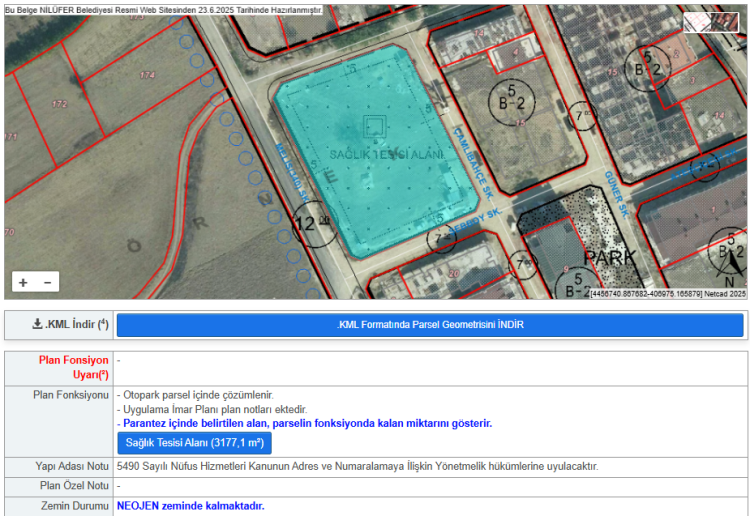Select parcel 174 on the map
The height and width of the screenshot is (516, 750).
[x=148, y=75]
